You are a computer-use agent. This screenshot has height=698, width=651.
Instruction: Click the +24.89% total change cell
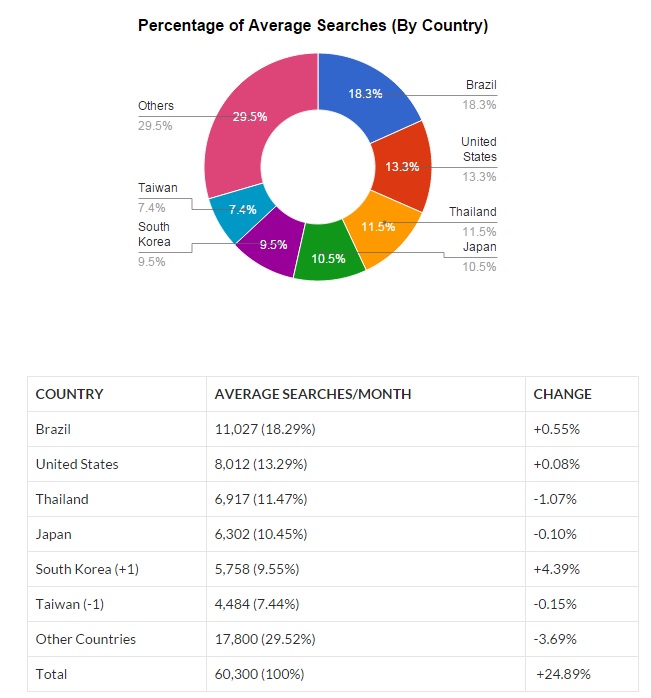pyautogui.click(x=582, y=674)
